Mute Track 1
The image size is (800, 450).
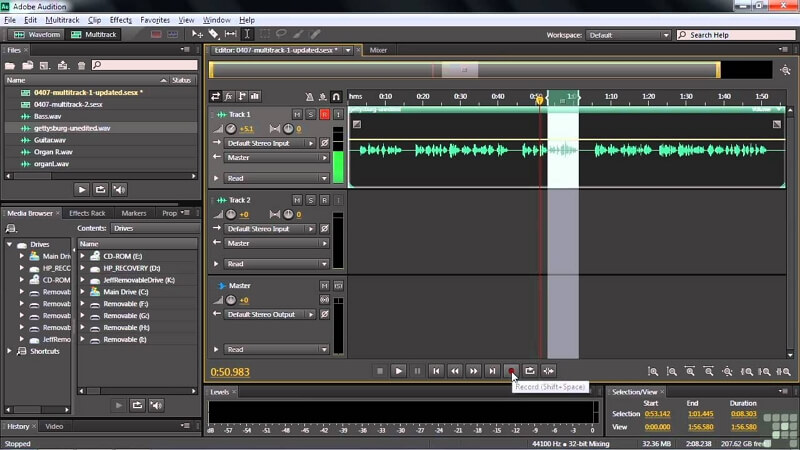[x=297, y=114]
